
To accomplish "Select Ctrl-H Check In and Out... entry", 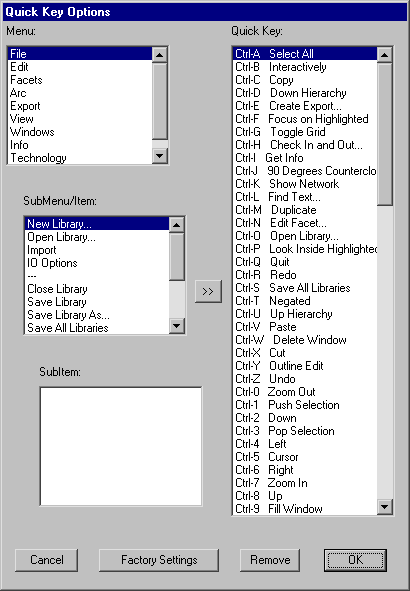I will tap(305, 145).
